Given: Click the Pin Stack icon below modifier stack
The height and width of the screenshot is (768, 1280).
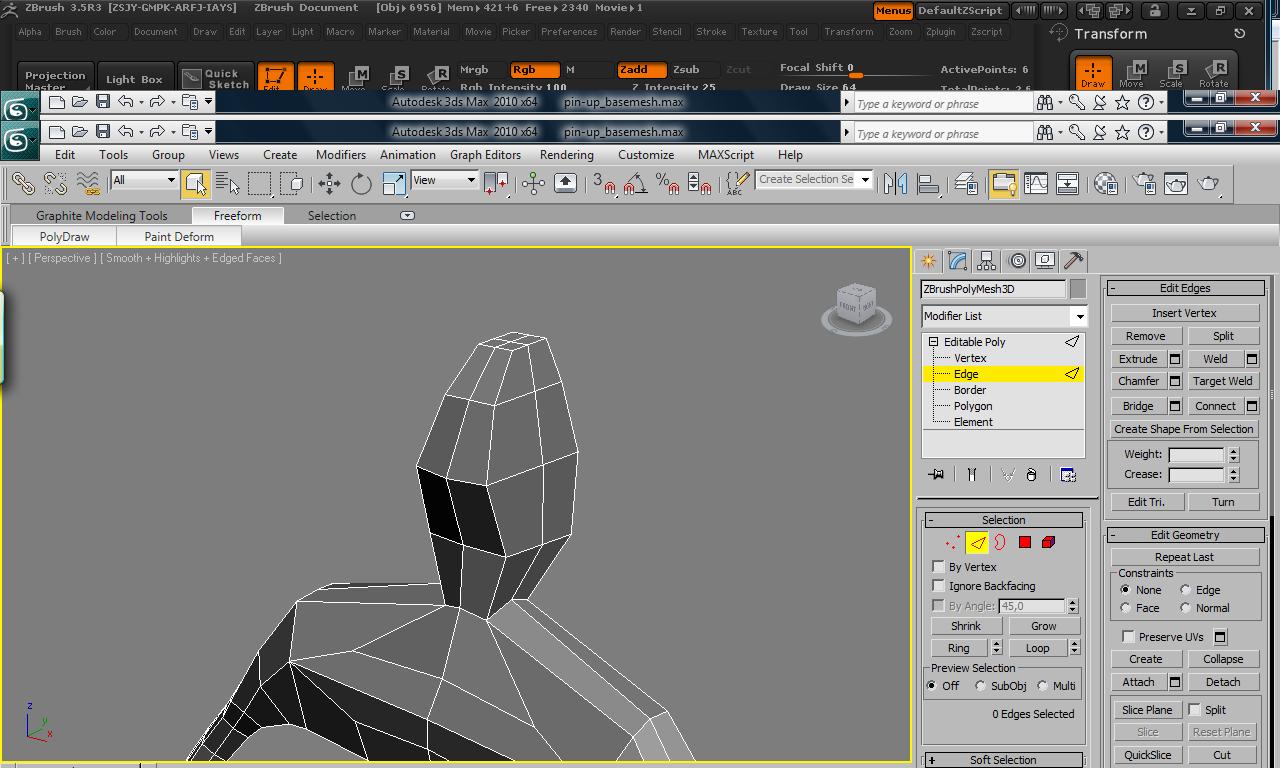Looking at the screenshot, I should pyautogui.click(x=936, y=474).
